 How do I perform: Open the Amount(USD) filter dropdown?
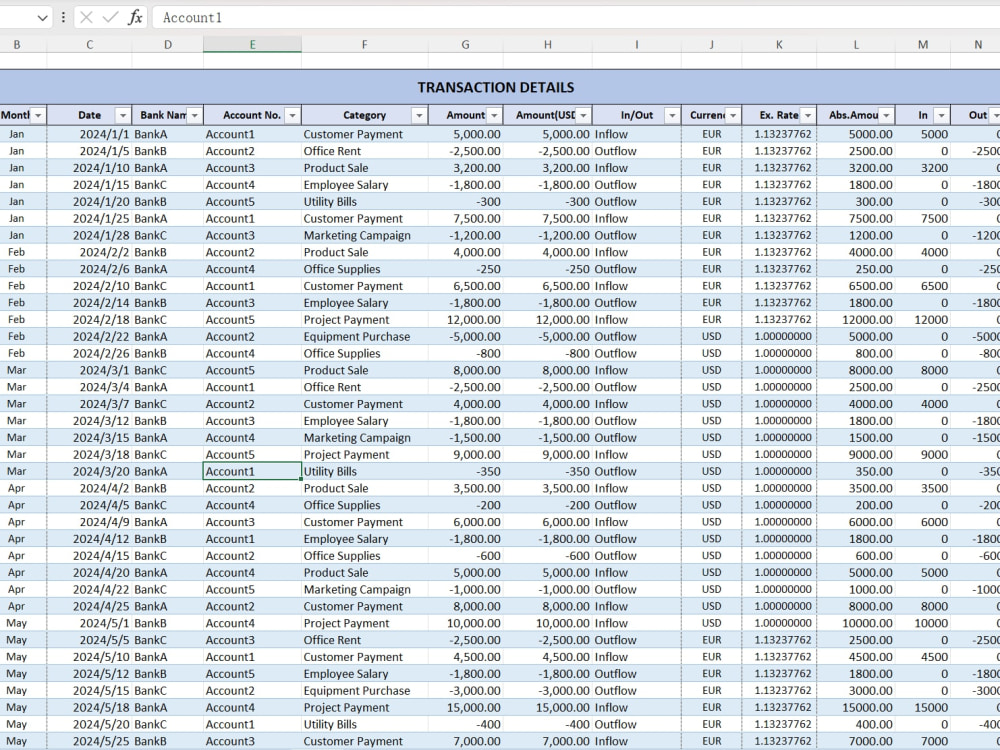click(583, 115)
